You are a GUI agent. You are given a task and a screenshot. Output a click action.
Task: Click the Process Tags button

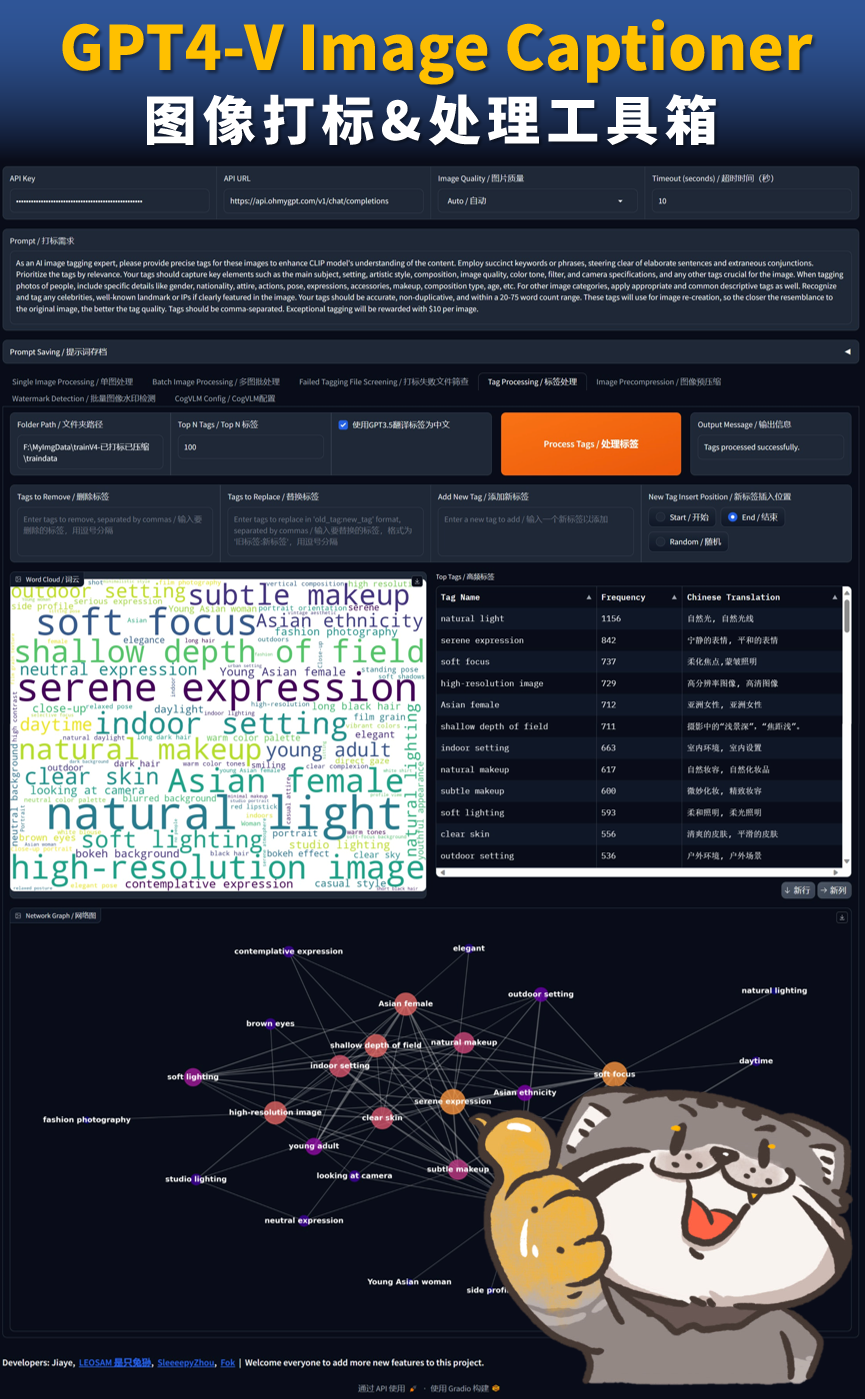click(591, 444)
